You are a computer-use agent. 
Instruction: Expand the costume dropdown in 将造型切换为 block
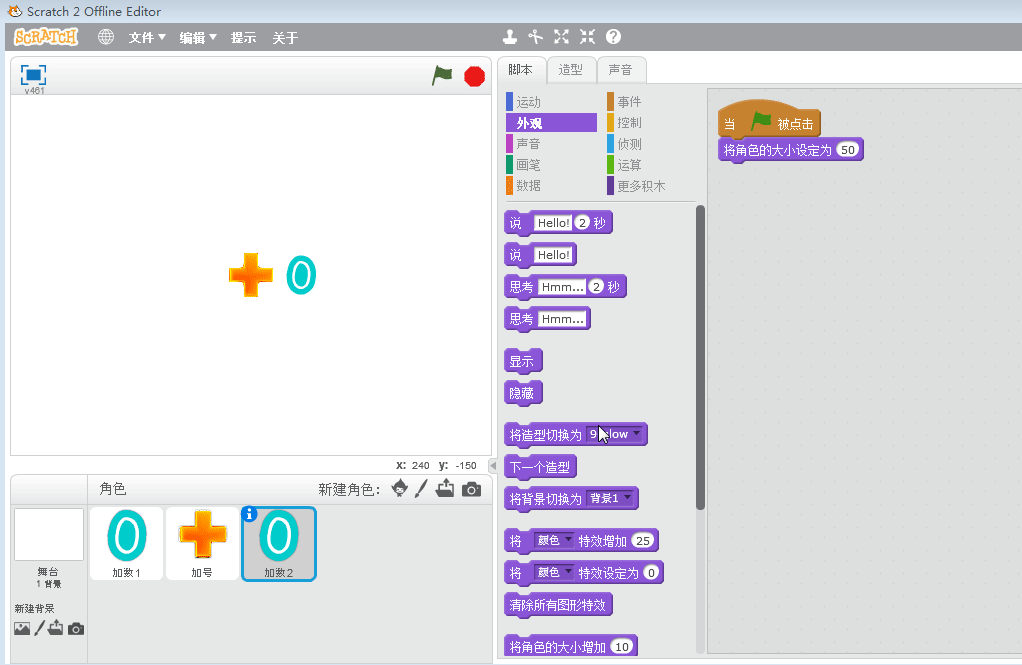point(637,434)
